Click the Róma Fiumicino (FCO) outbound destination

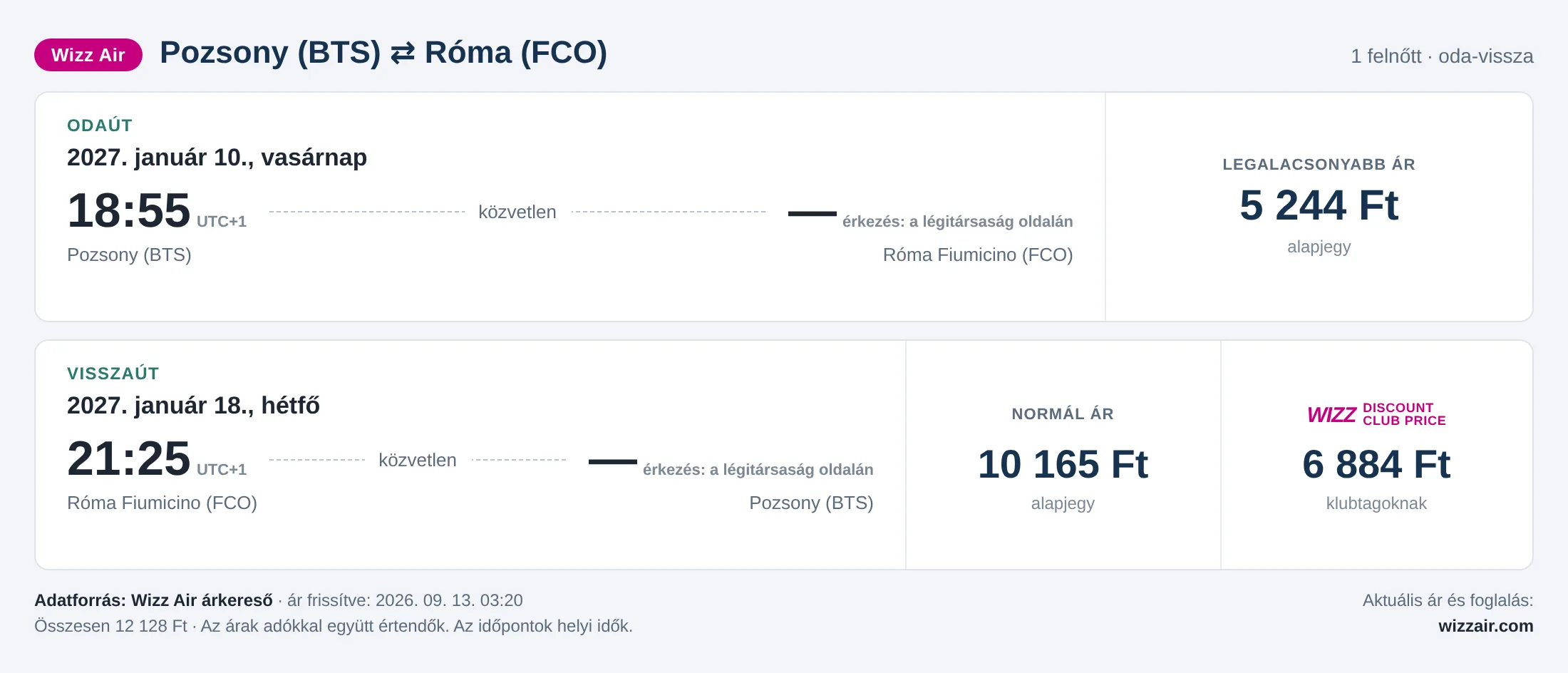978,255
